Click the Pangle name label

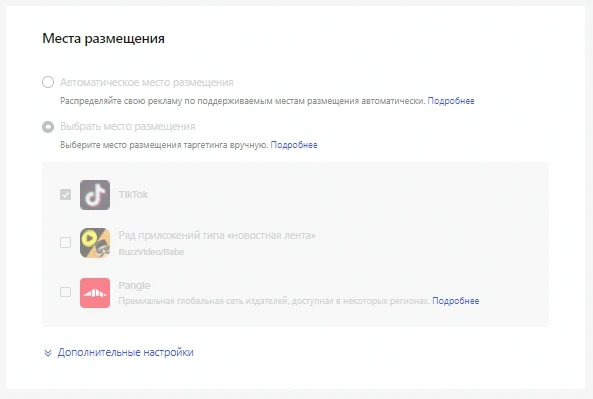[134, 286]
